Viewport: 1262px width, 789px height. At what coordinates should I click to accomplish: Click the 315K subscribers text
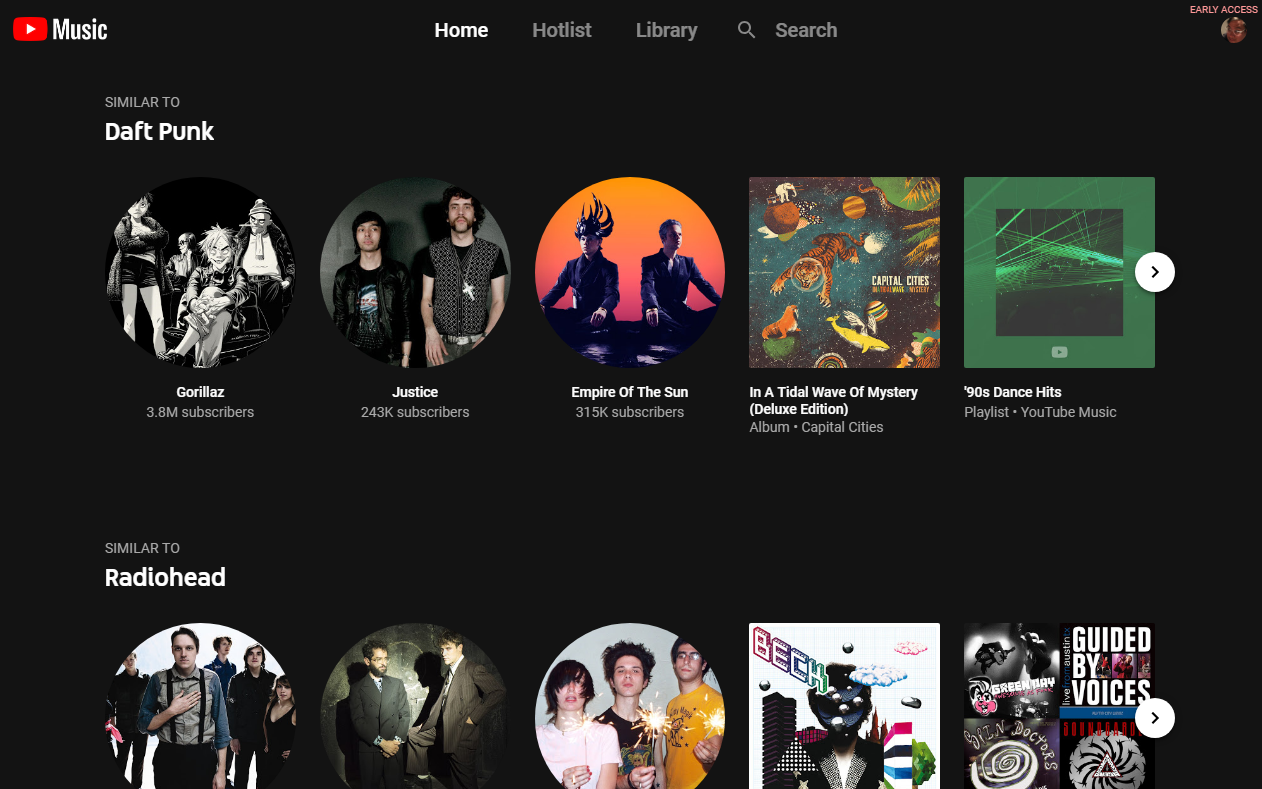[630, 412]
